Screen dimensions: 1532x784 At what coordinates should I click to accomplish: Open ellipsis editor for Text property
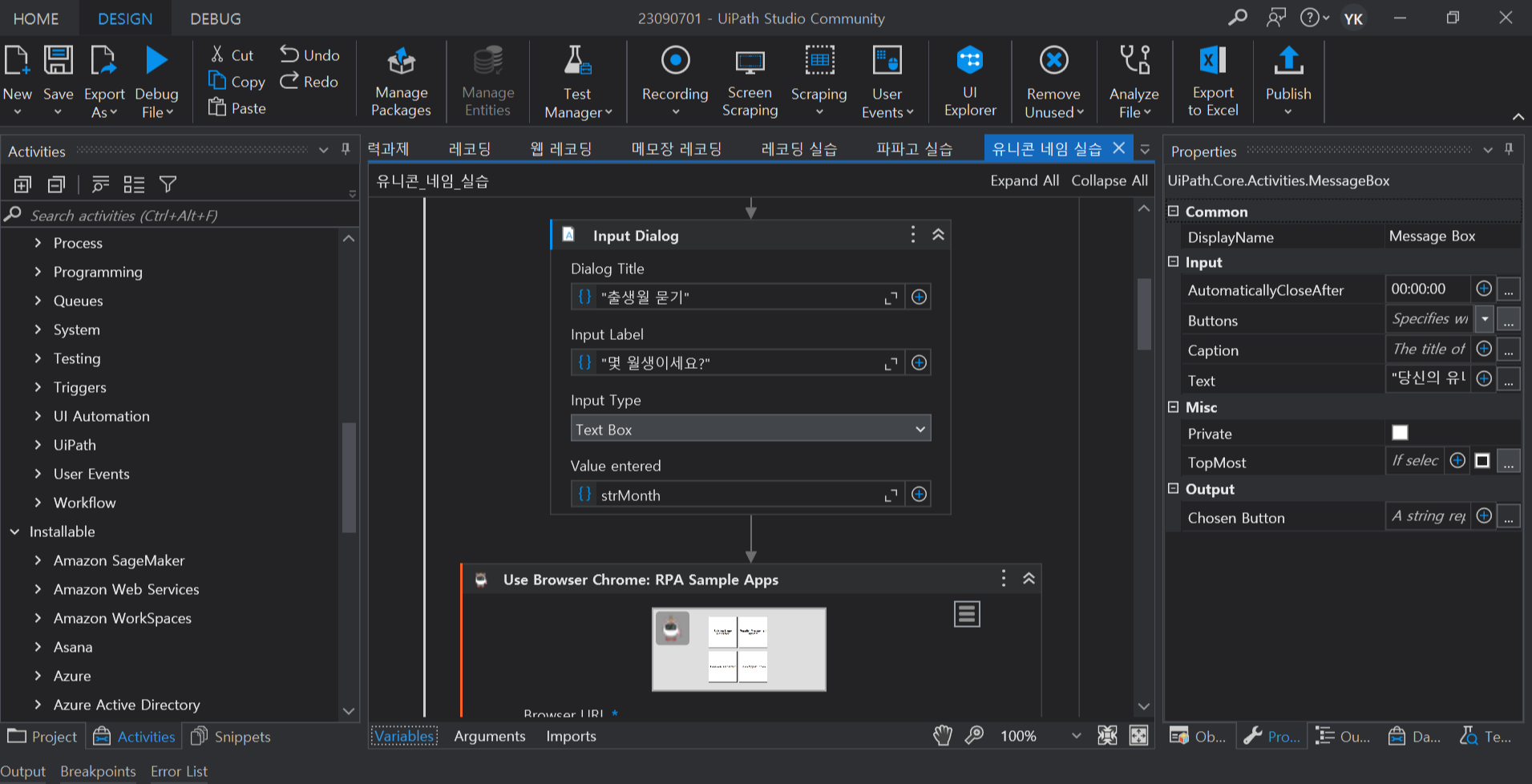click(x=1509, y=380)
